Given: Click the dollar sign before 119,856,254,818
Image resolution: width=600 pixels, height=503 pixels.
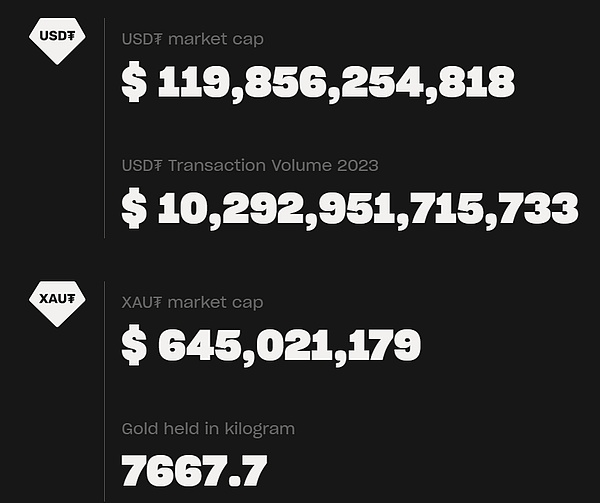Looking at the screenshot, I should click(134, 81).
